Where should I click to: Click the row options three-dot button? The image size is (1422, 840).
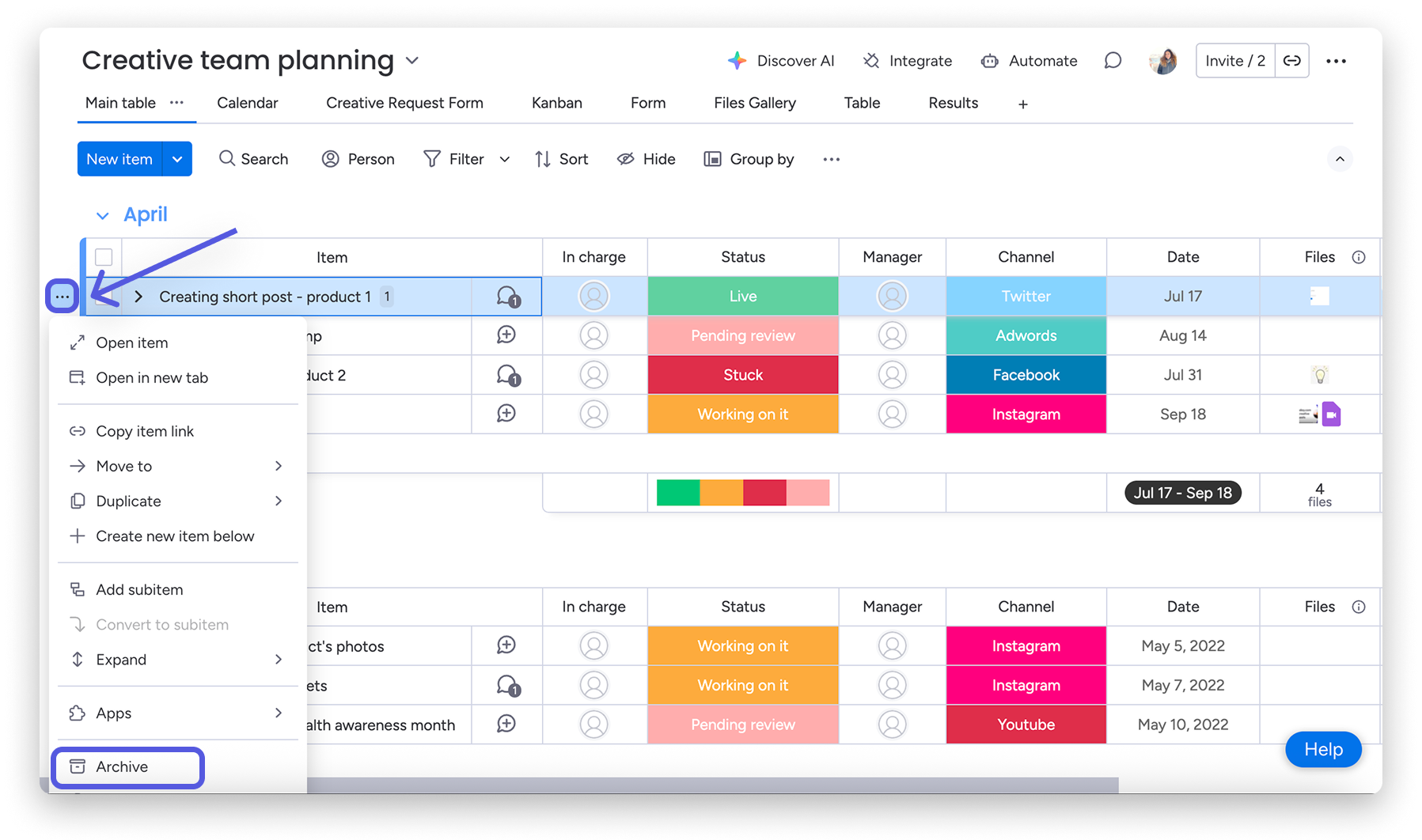[63, 297]
